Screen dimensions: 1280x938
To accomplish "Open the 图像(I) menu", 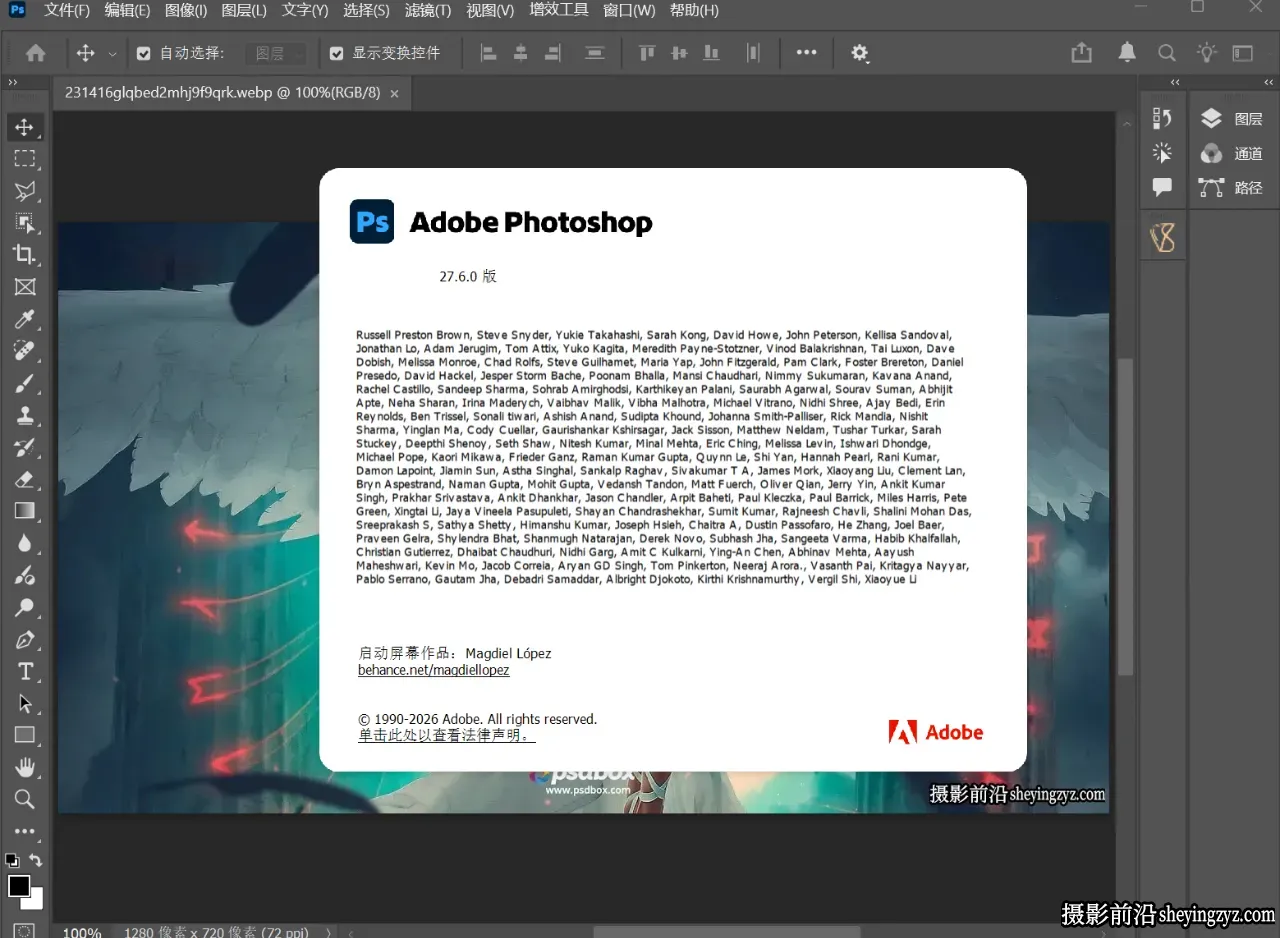I will tap(186, 10).
